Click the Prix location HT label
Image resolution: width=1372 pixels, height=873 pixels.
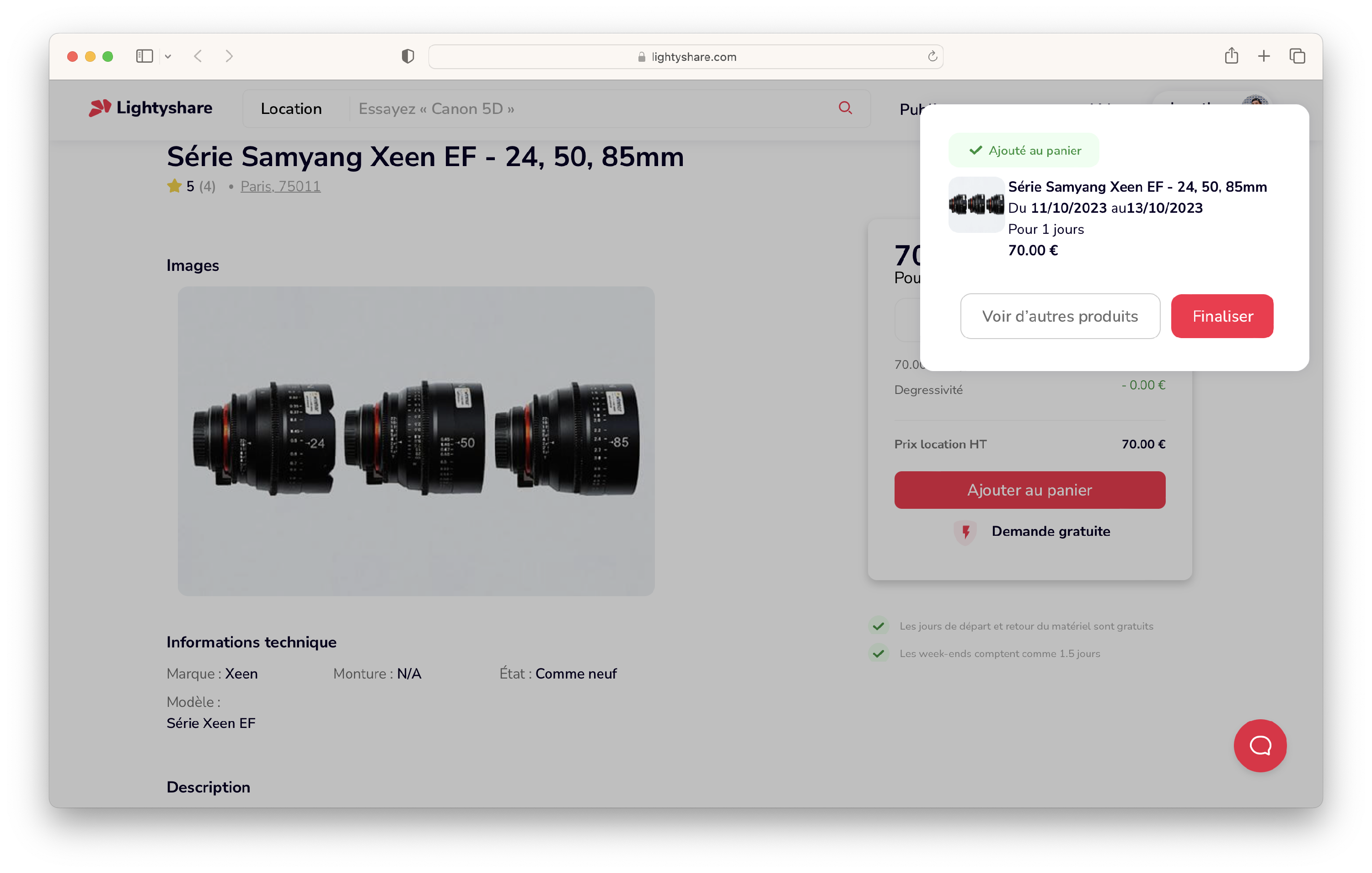tap(940, 444)
